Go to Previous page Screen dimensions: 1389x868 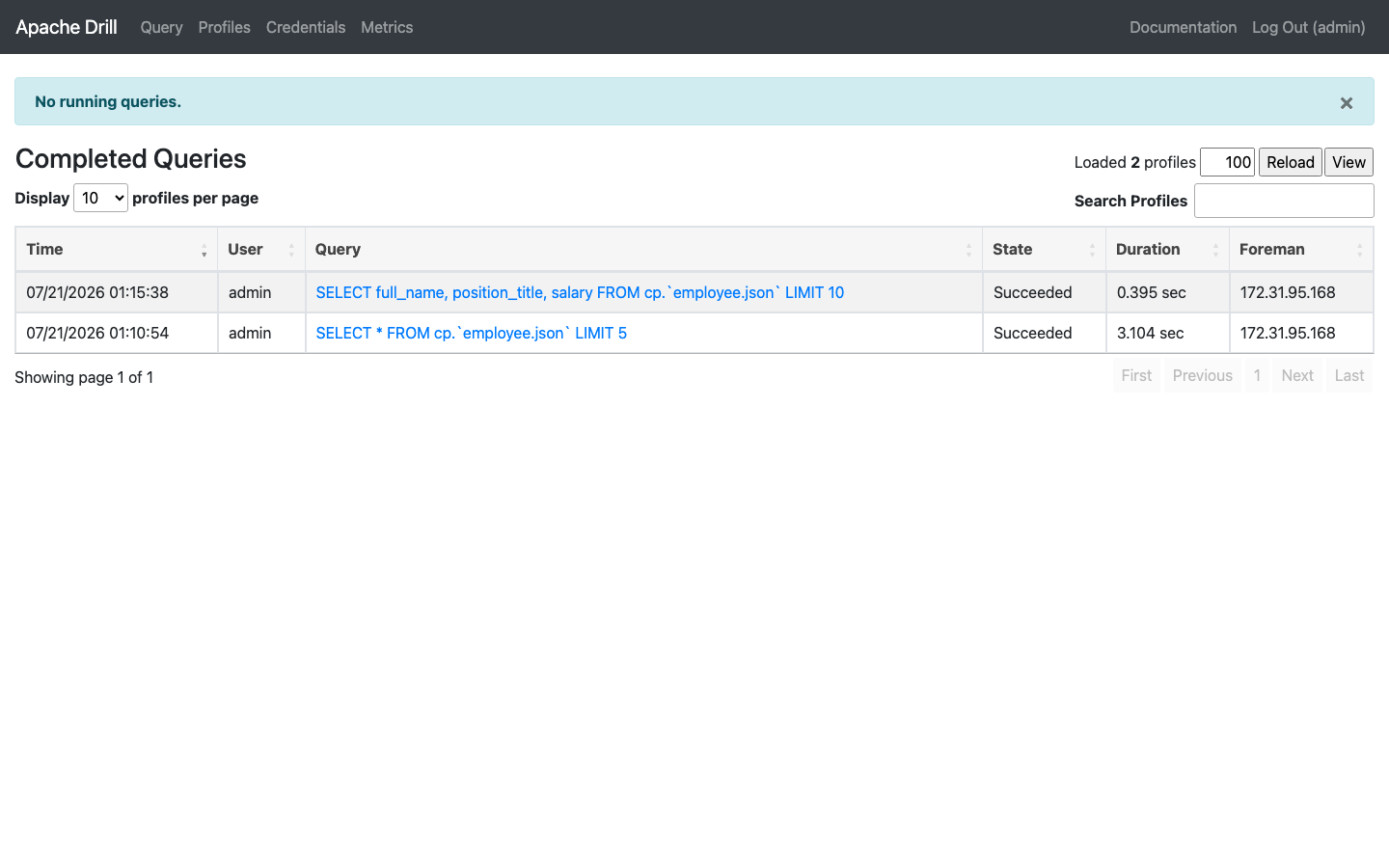(1202, 375)
